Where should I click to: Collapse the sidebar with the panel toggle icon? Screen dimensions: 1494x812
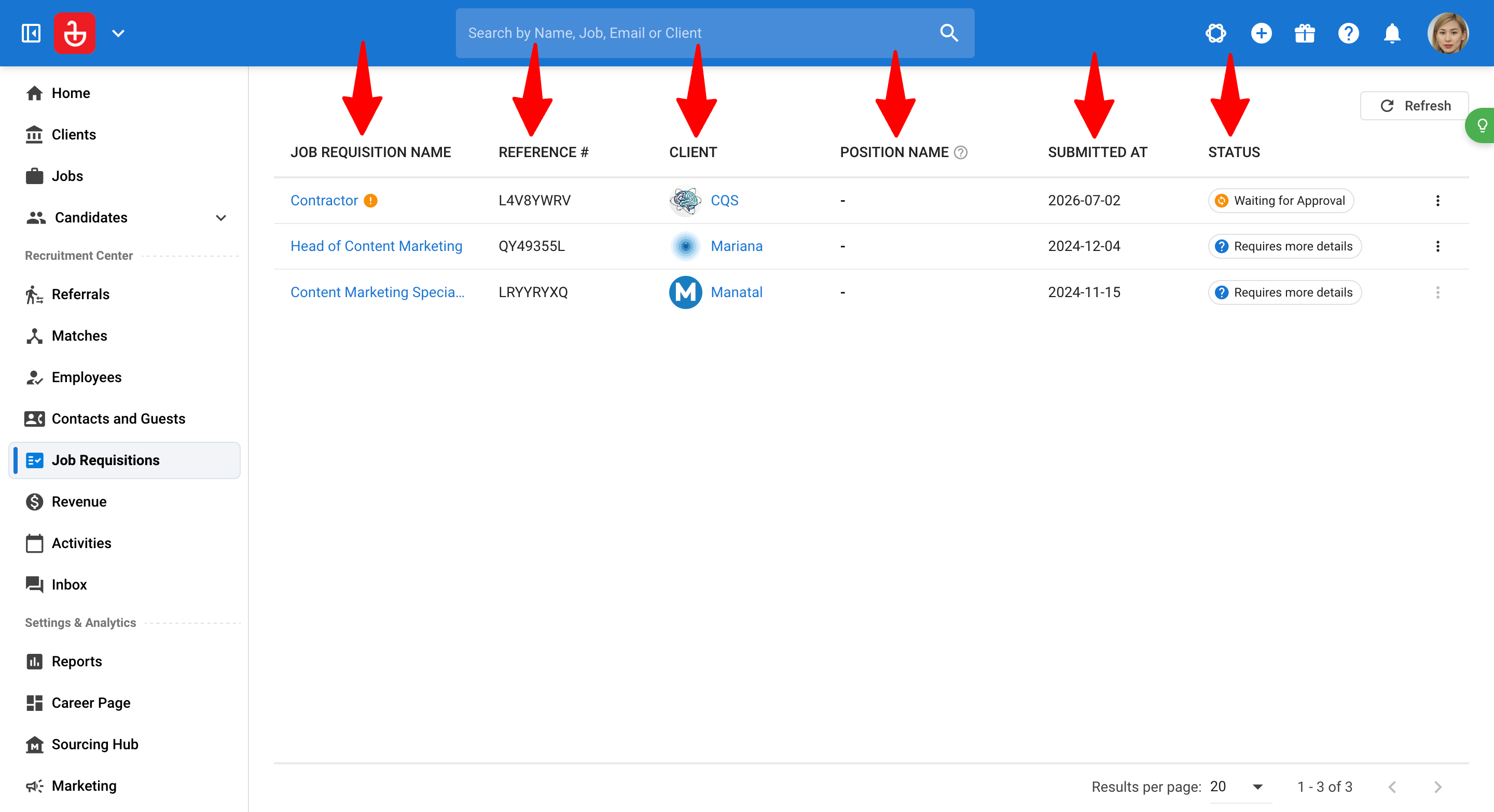point(31,33)
